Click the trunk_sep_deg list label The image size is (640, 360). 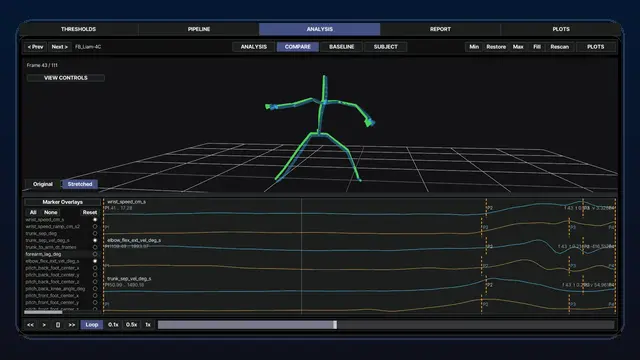41,233
